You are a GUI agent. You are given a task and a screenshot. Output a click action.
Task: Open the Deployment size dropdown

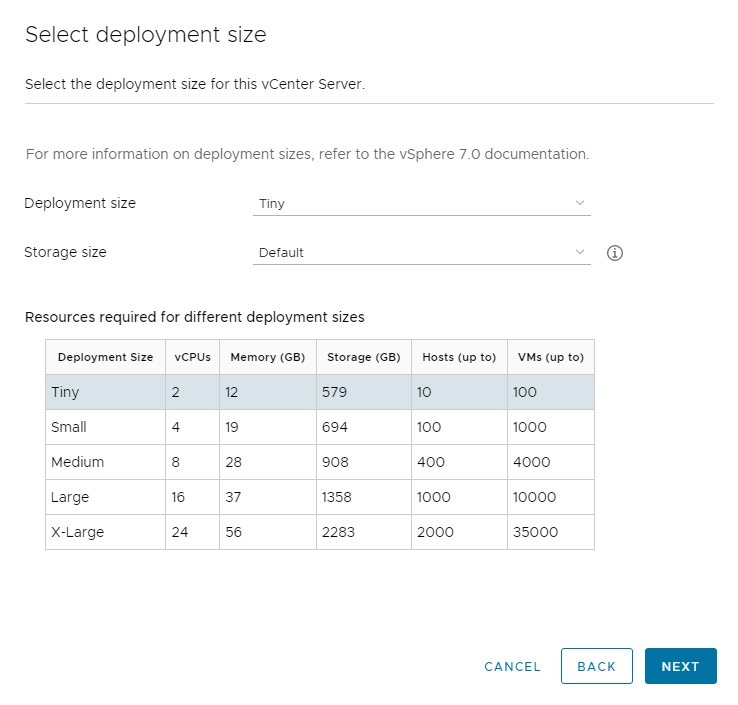(x=421, y=203)
